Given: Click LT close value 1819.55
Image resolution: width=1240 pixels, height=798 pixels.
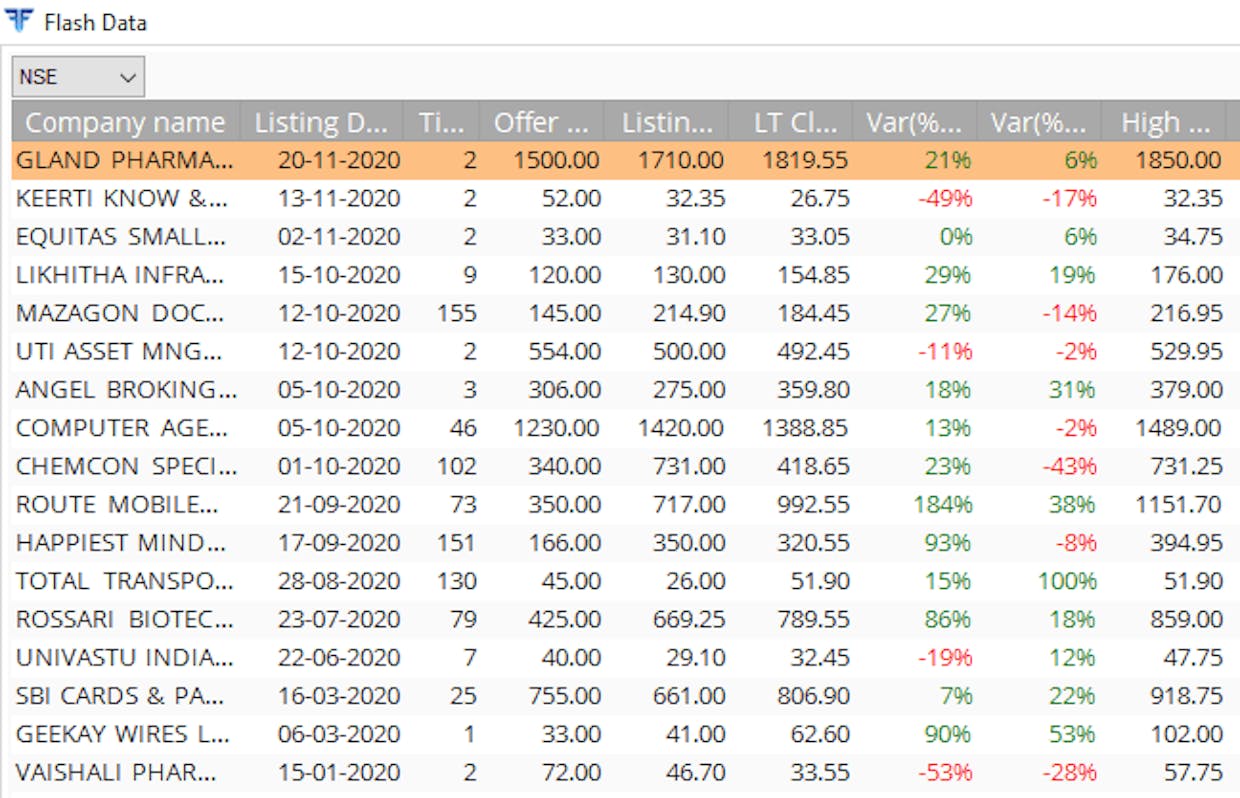Looking at the screenshot, I should click(806, 160).
